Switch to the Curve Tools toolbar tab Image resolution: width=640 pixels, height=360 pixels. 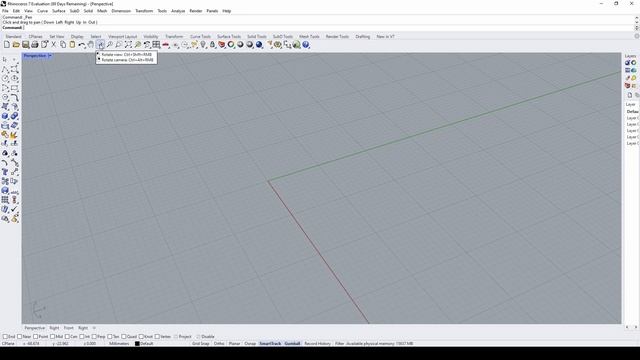point(200,36)
